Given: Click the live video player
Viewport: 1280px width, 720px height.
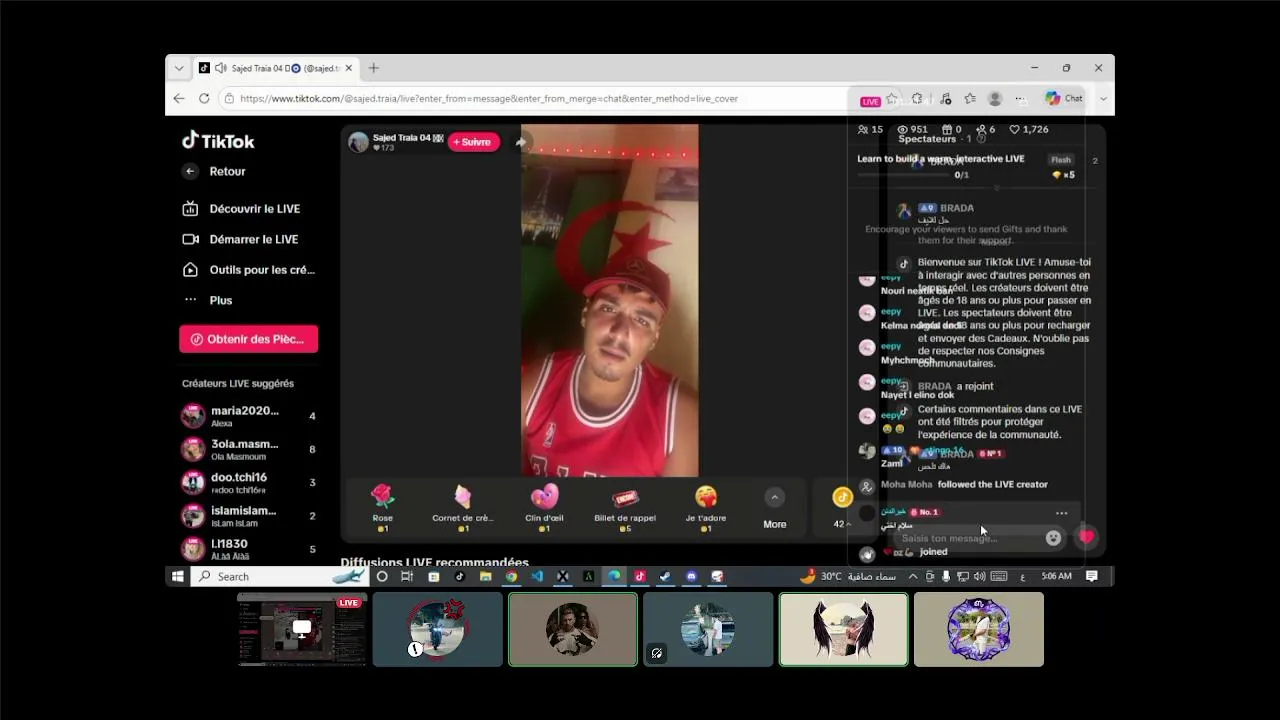Looking at the screenshot, I should [x=610, y=300].
